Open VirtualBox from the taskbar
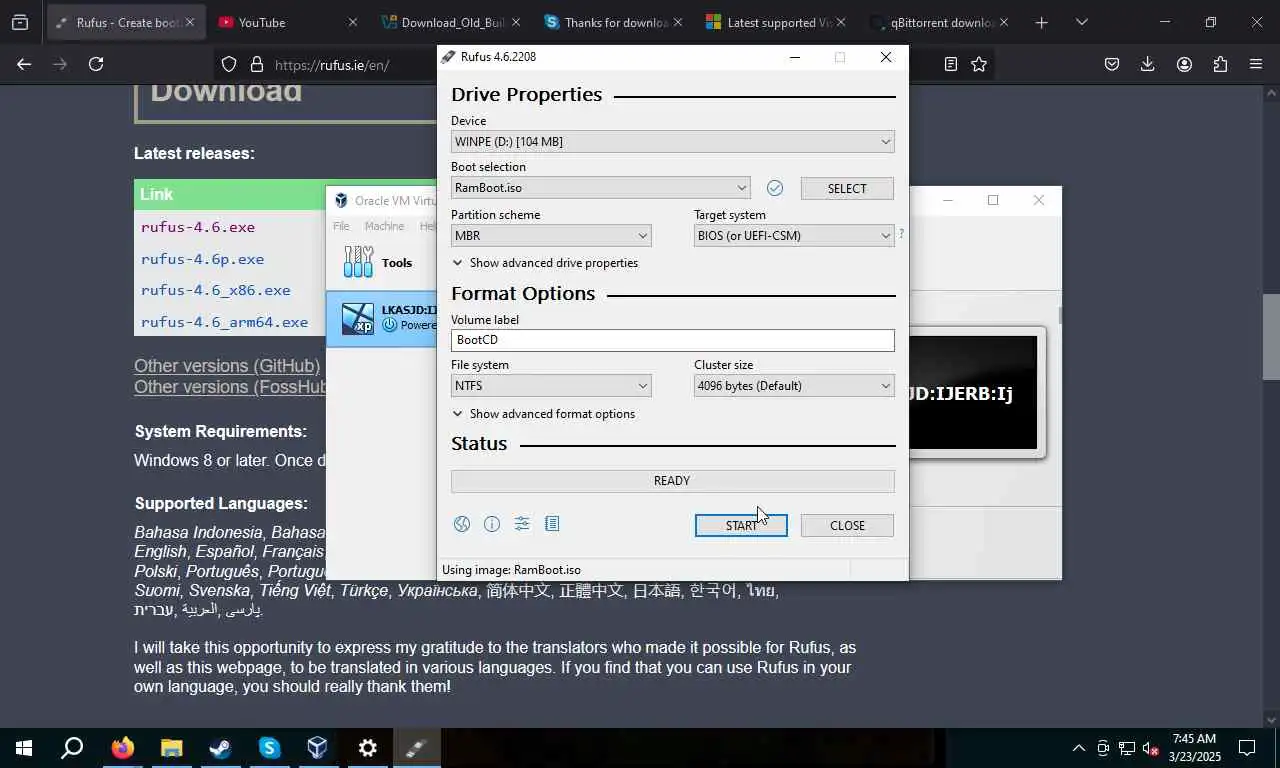Viewport: 1280px width, 768px height. point(318,747)
